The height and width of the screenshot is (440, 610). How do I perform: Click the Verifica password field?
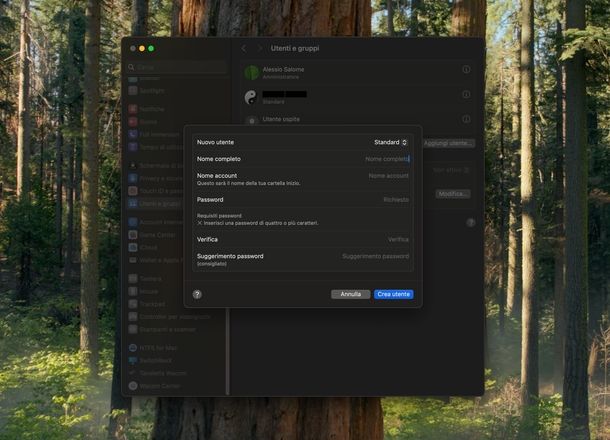click(398, 239)
